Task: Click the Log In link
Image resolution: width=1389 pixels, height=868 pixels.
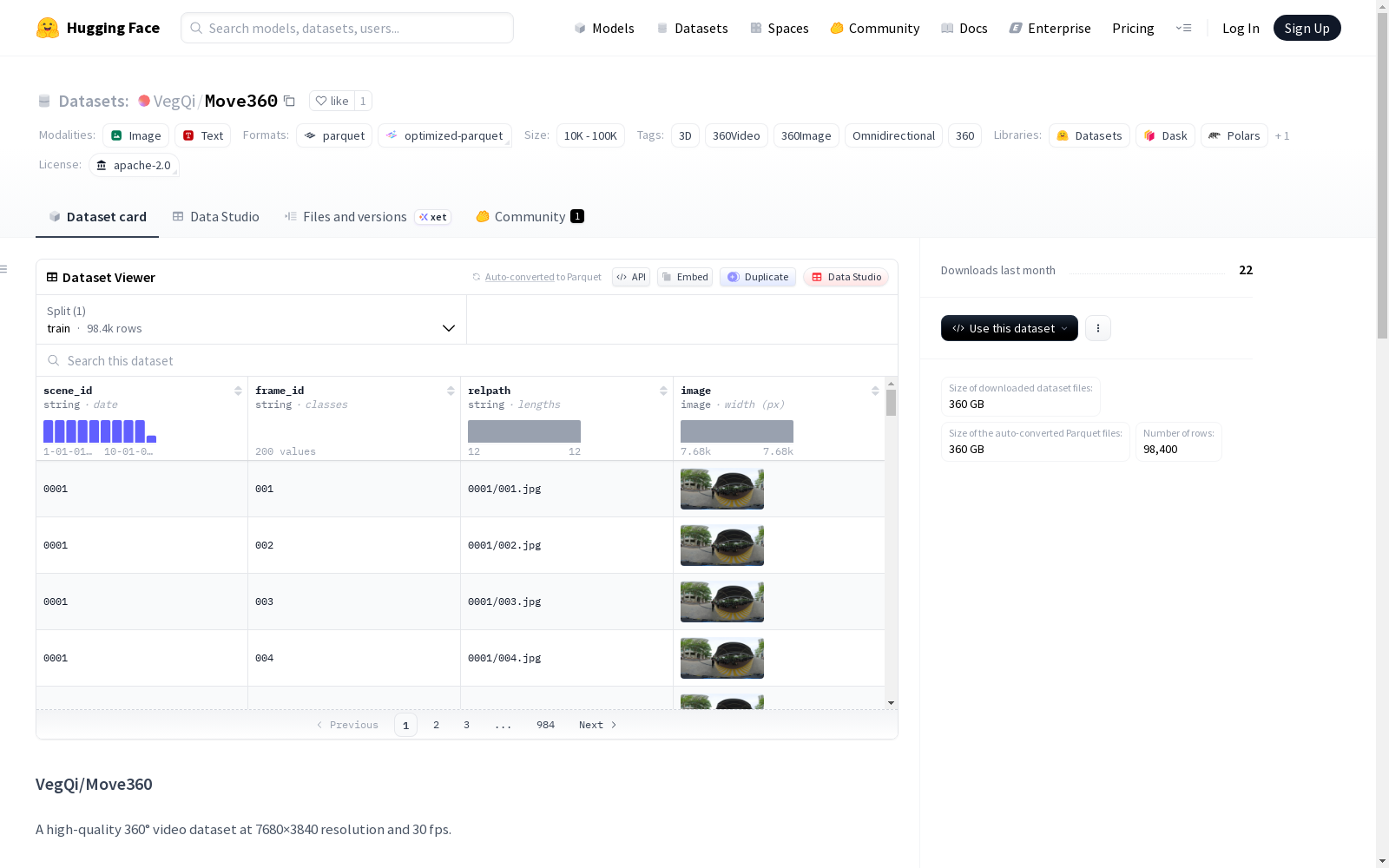Action: click(x=1241, y=28)
